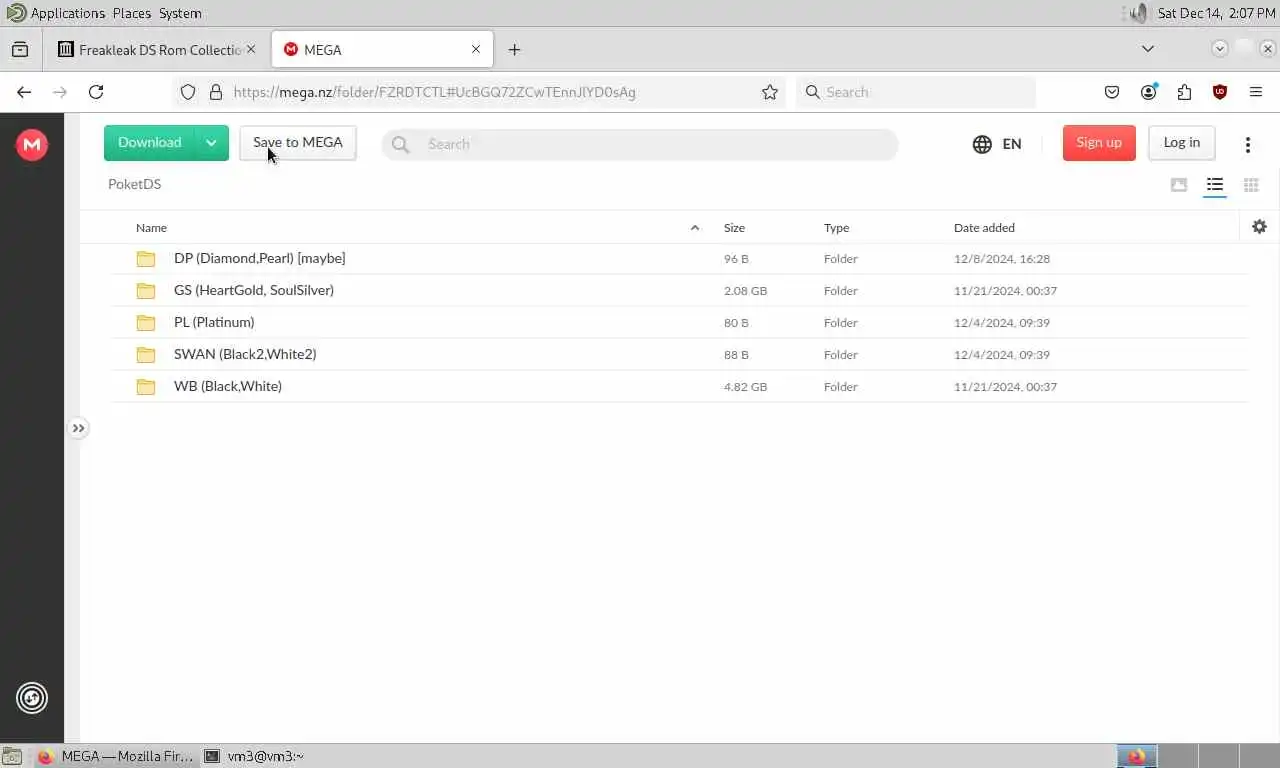The image size is (1280, 768).
Task: Sort by the Type column header
Action: (836, 228)
